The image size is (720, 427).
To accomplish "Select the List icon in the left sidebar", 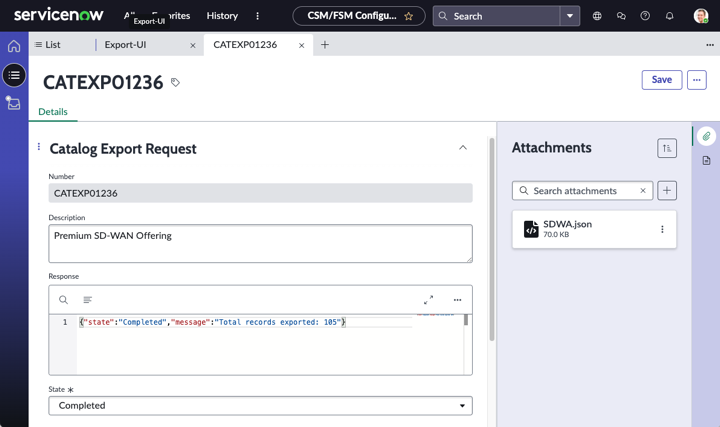I will click(x=14, y=75).
